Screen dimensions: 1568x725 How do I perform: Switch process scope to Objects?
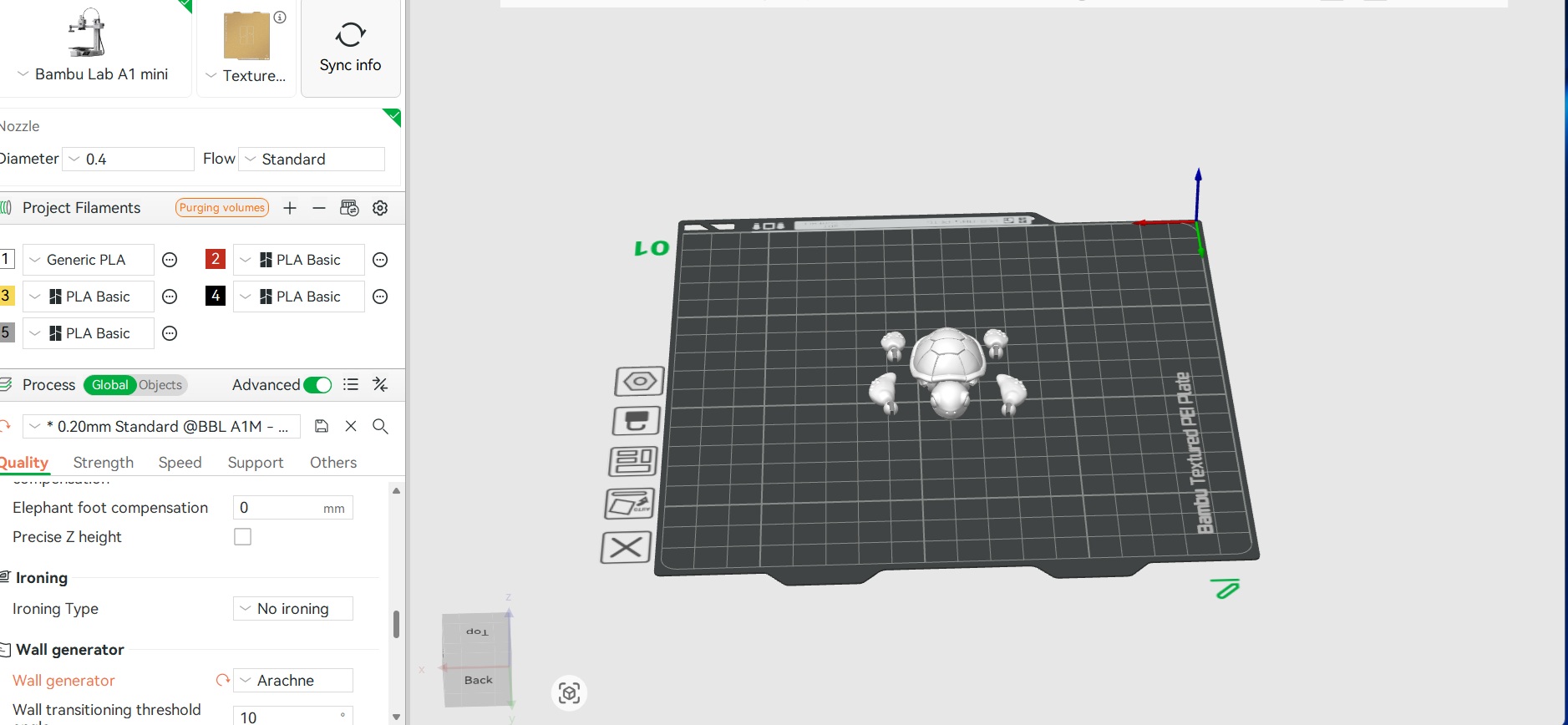click(160, 385)
